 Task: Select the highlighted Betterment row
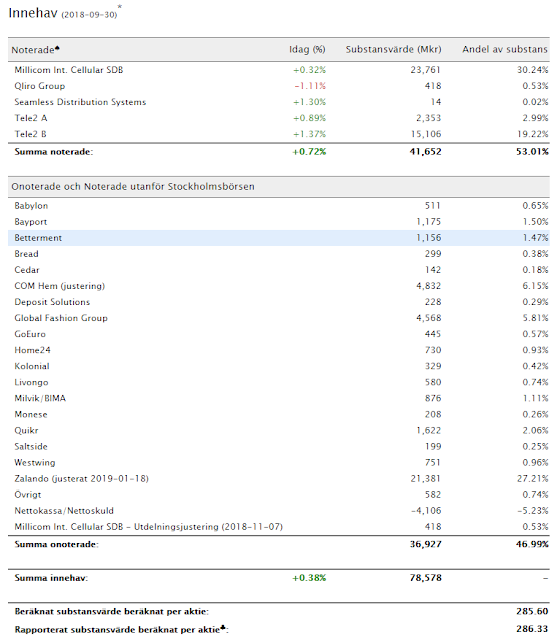279,238
